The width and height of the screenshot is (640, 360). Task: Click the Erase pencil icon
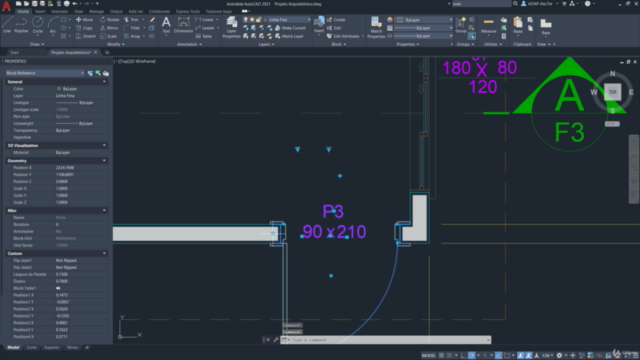152,20
